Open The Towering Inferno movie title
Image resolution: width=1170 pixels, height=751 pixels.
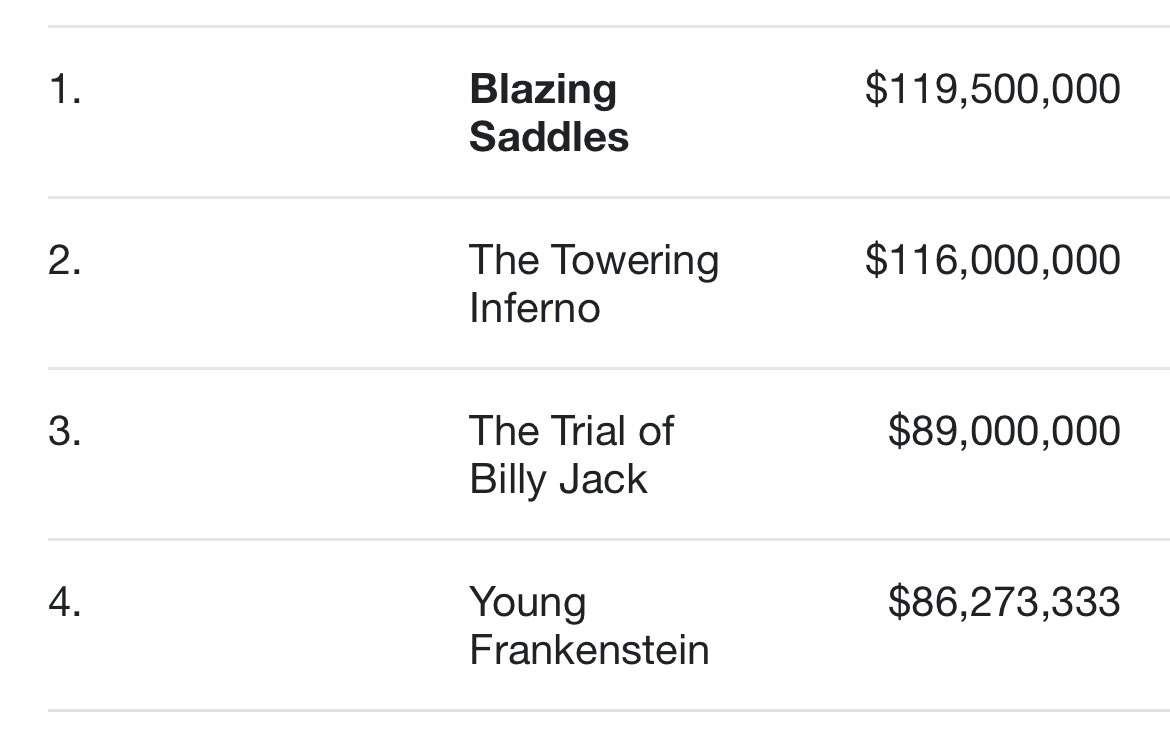(x=594, y=284)
